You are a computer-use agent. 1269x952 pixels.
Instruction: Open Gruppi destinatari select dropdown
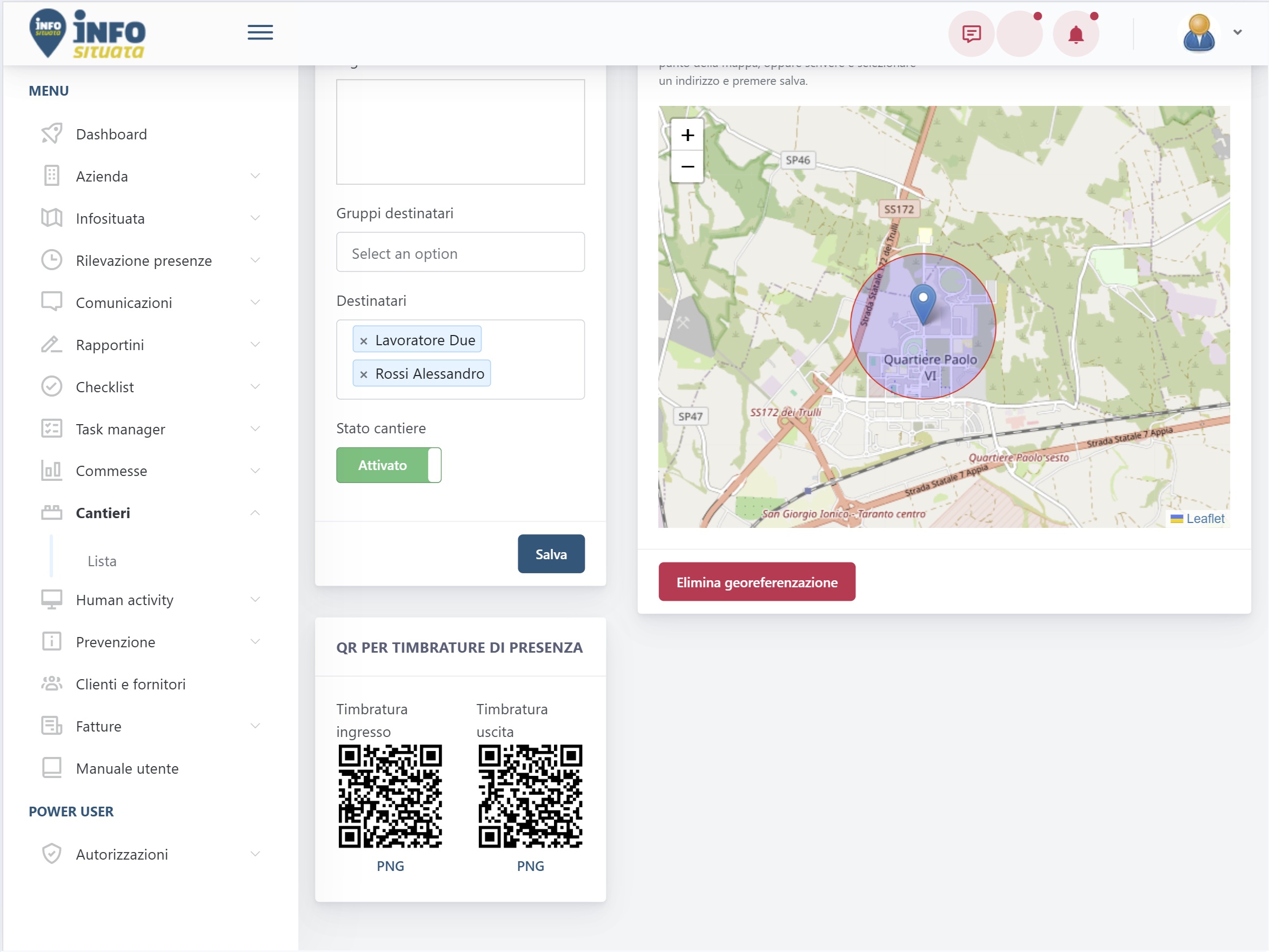coord(460,252)
